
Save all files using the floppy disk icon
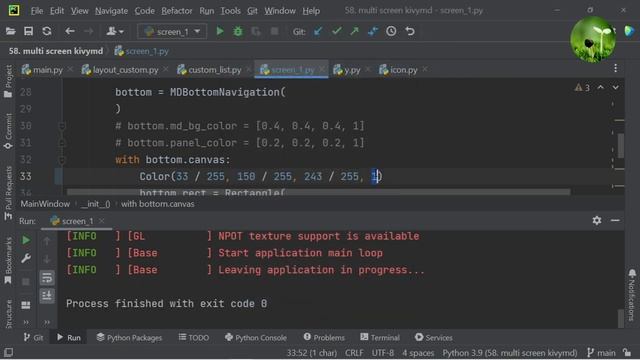pos(28,31)
